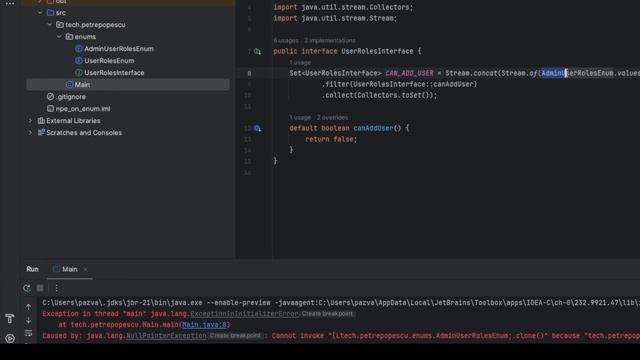The height and width of the screenshot is (360, 640).
Task: Click the ExceptionInInitializerError link
Action: click(244, 314)
